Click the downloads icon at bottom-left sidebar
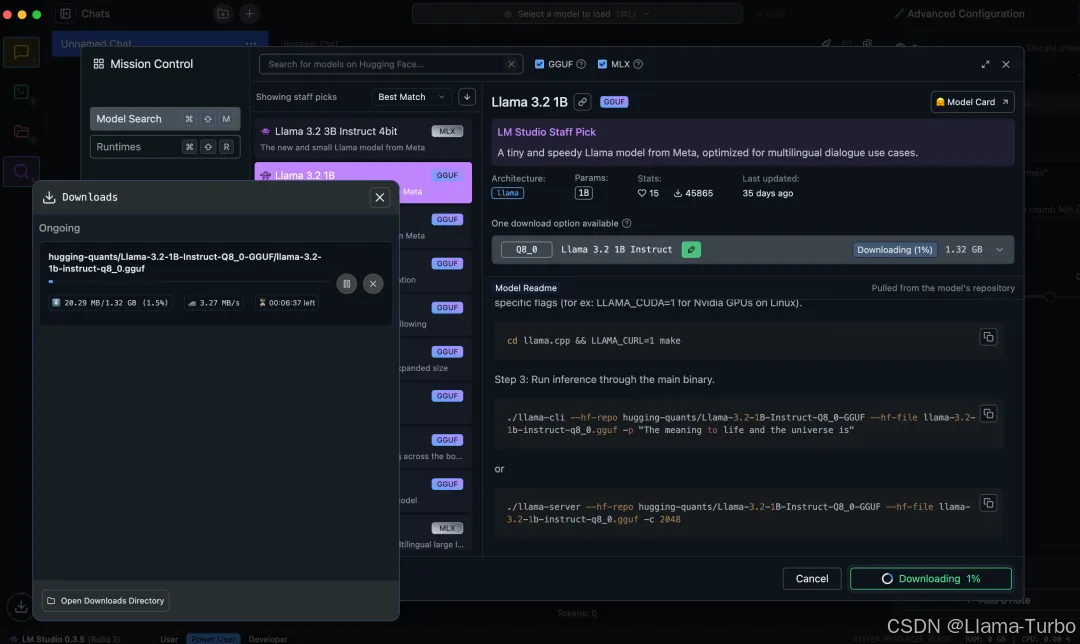Image resolution: width=1080 pixels, height=644 pixels. (x=21, y=606)
